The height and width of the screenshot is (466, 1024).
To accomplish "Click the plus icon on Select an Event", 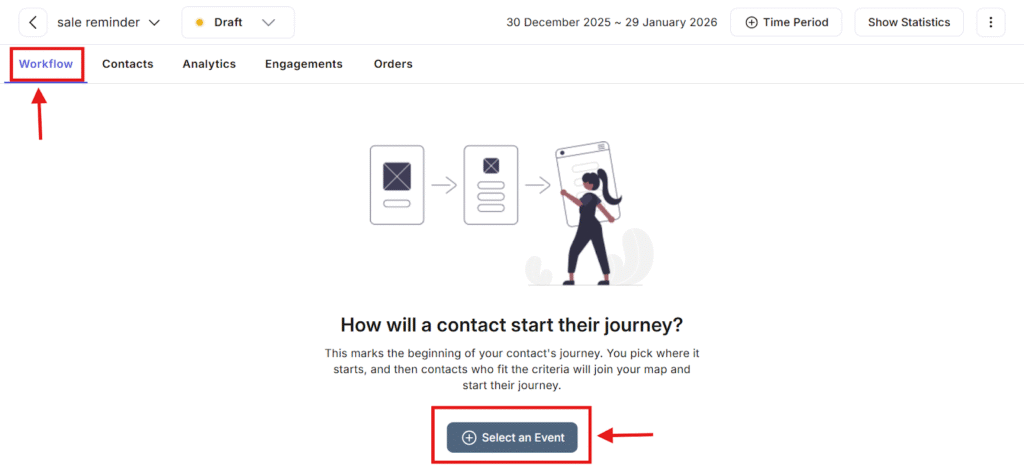I will pyautogui.click(x=469, y=438).
